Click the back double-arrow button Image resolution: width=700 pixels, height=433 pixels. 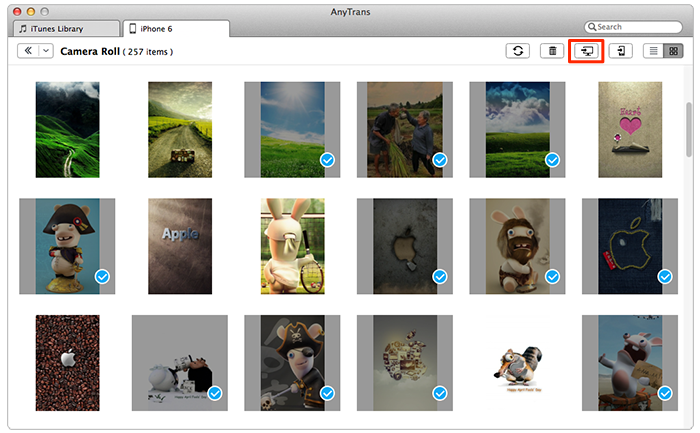pyautogui.click(x=28, y=51)
